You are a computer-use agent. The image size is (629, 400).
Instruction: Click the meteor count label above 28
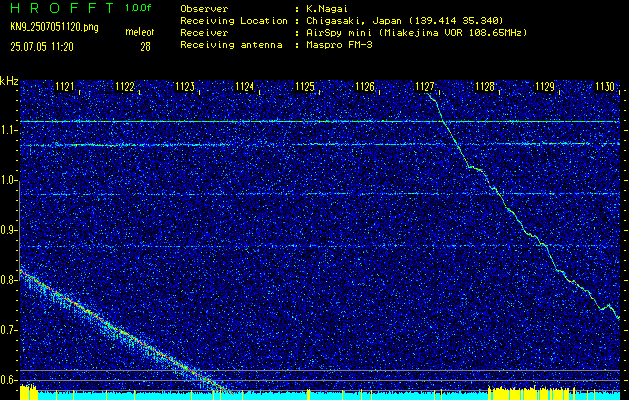pos(140,32)
